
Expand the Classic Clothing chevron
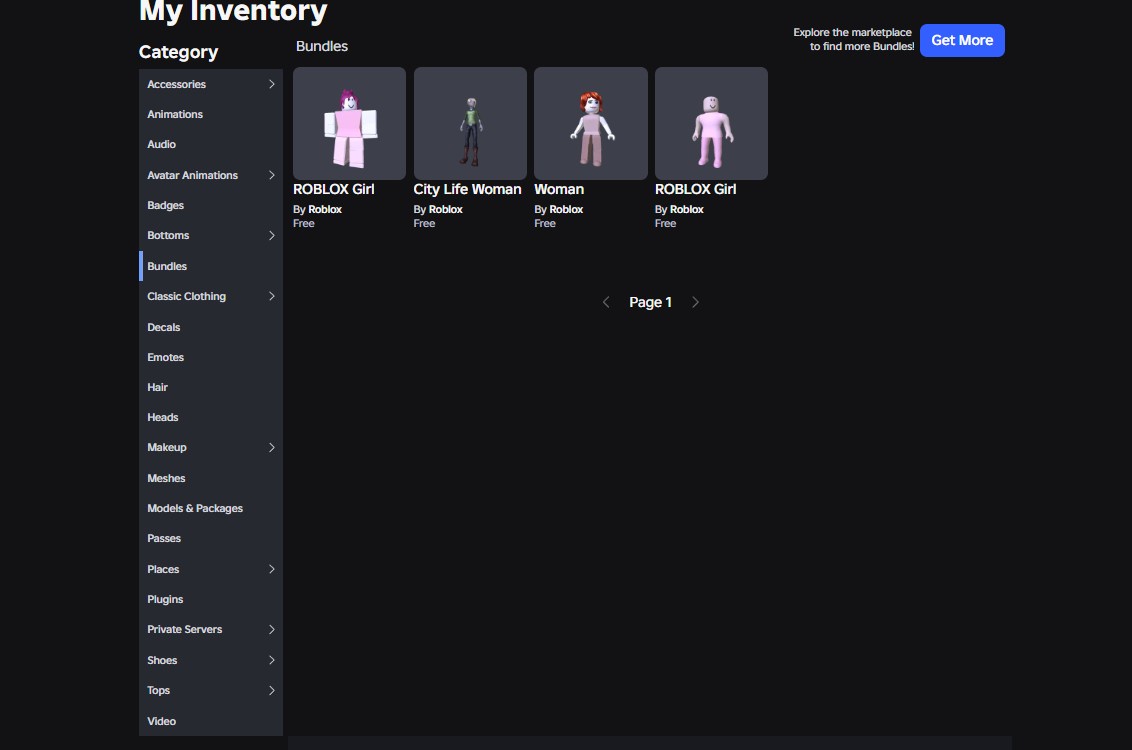coord(271,296)
